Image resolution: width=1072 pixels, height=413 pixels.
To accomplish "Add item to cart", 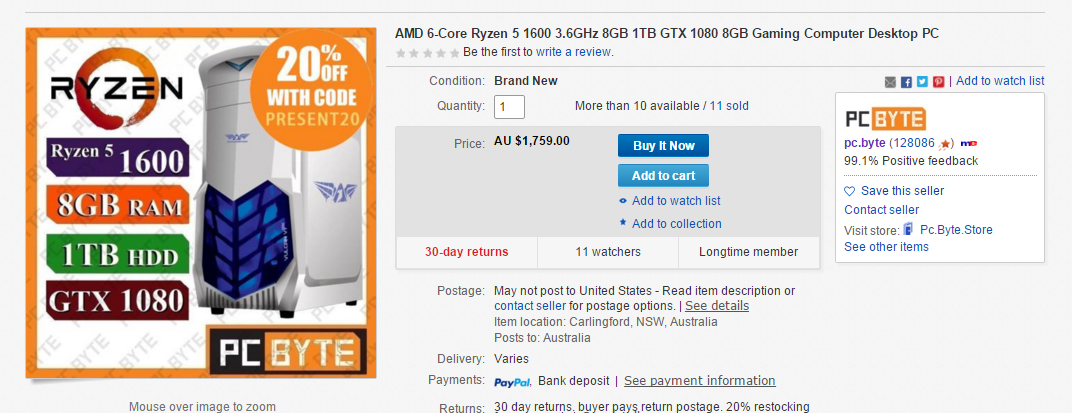I will (x=663, y=176).
